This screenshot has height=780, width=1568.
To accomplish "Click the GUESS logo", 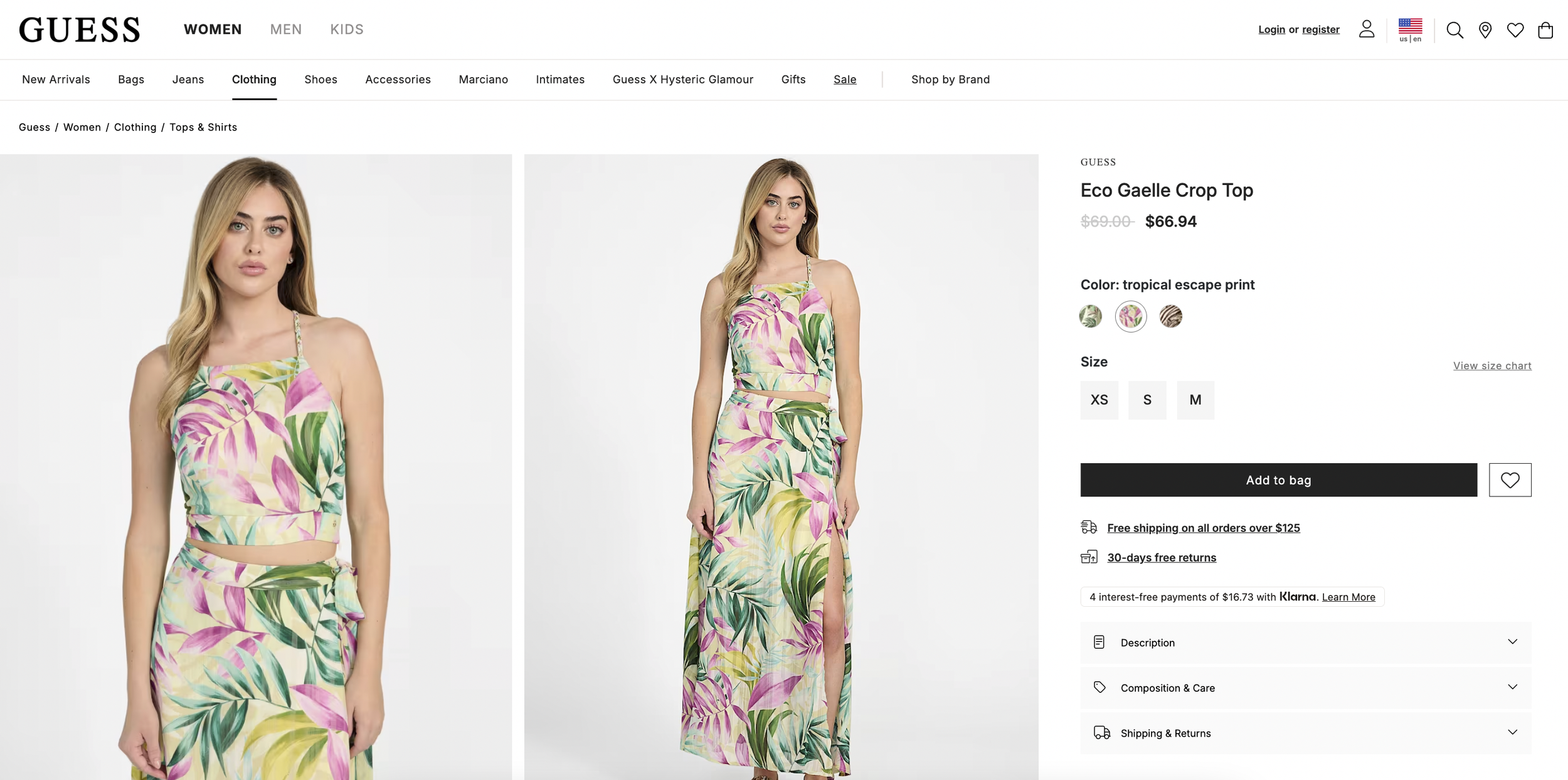I will 80,29.
